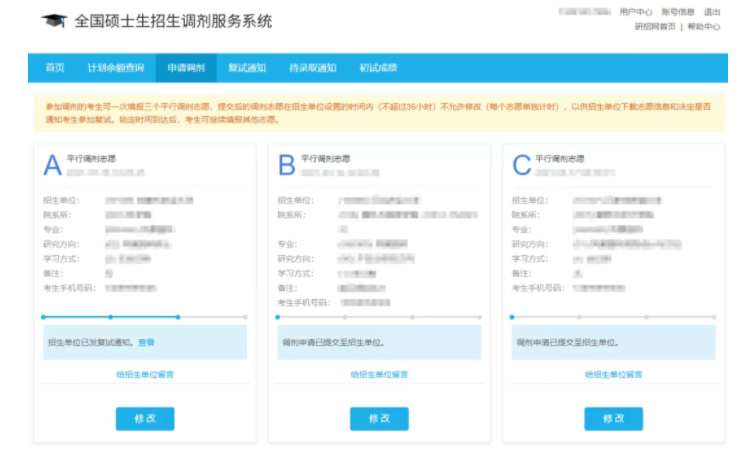Switch to 计划余额查询 tab
Viewport: 736px width, 451px height.
115,68
